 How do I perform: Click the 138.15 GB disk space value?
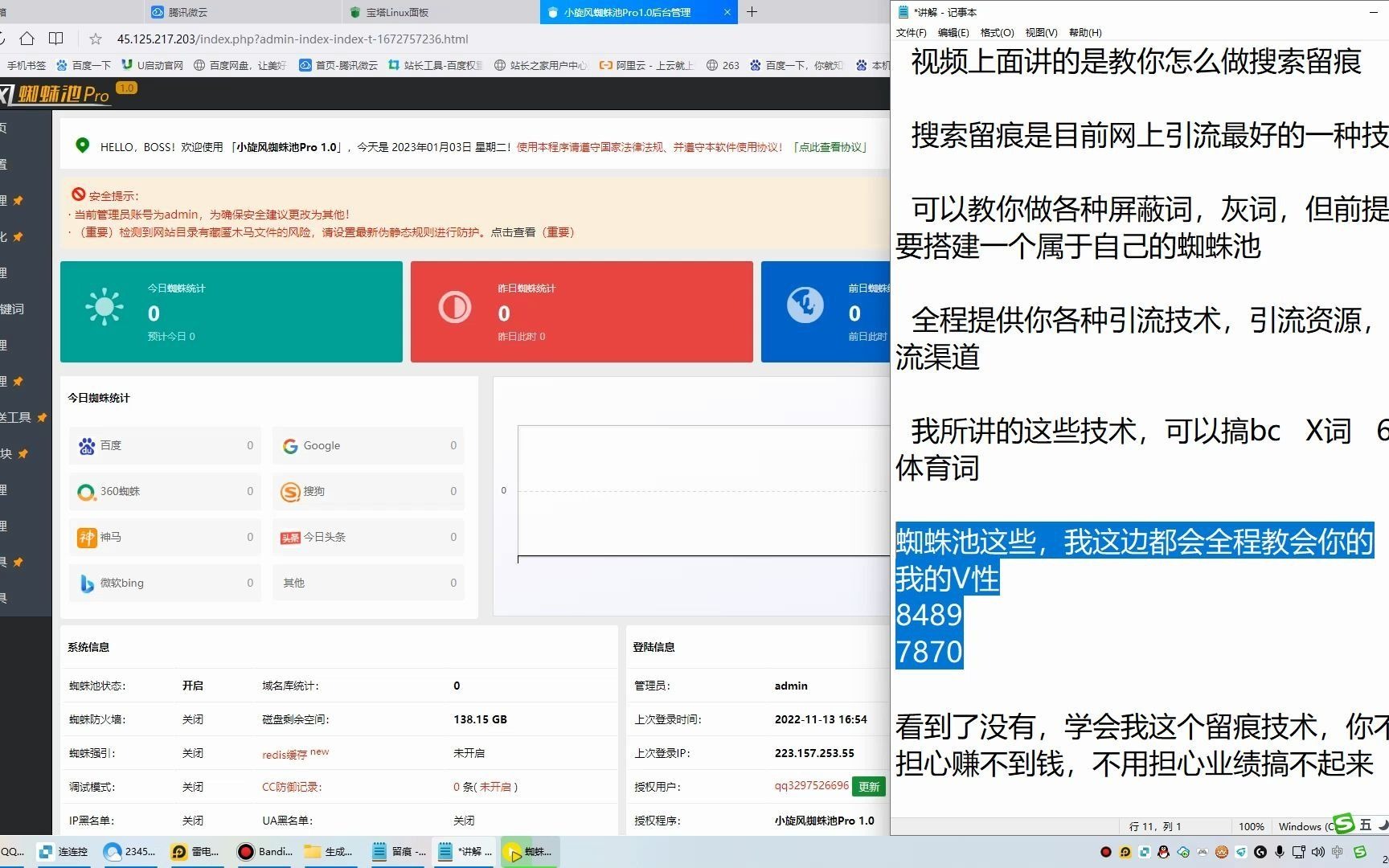point(480,719)
